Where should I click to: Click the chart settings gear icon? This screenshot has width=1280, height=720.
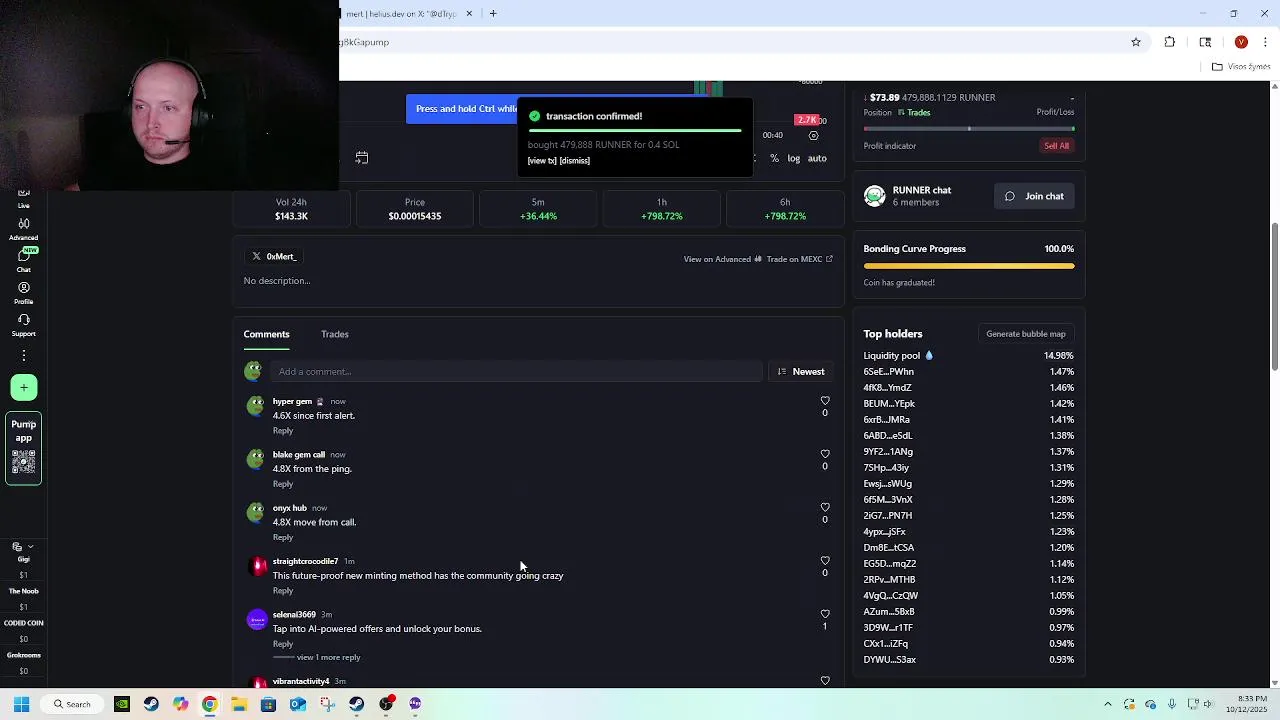(813, 136)
